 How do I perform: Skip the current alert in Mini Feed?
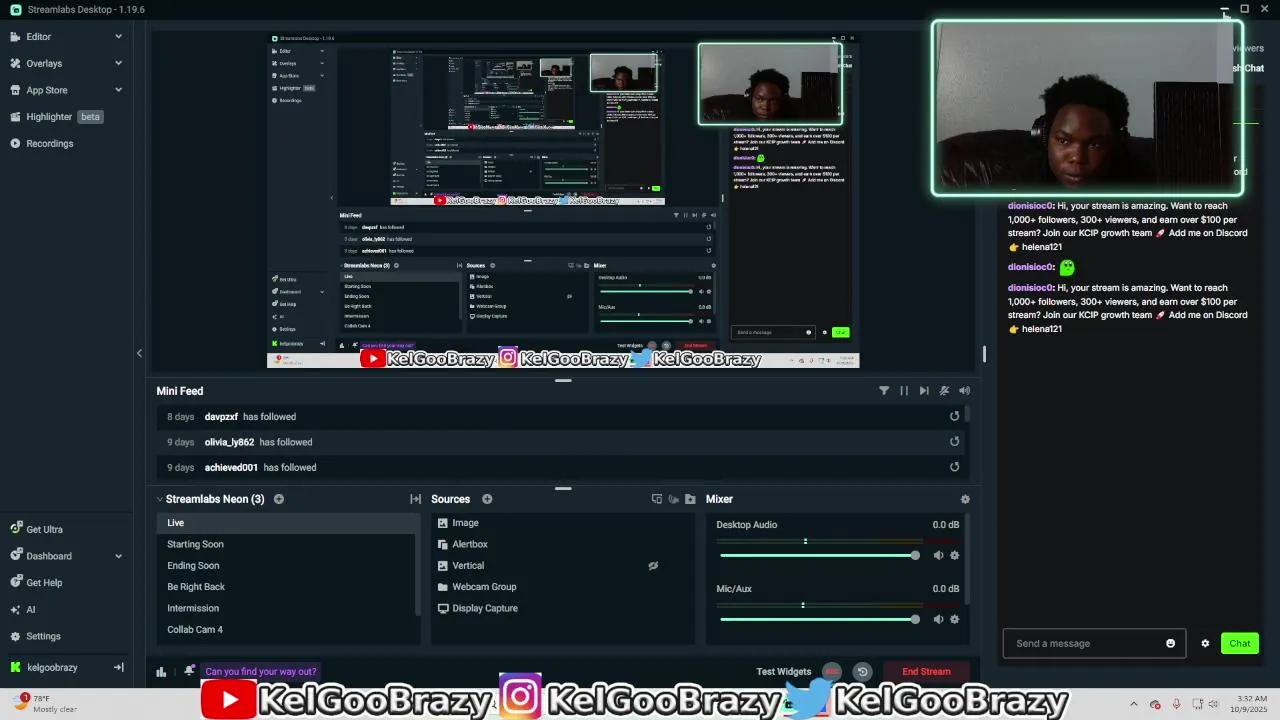click(924, 391)
